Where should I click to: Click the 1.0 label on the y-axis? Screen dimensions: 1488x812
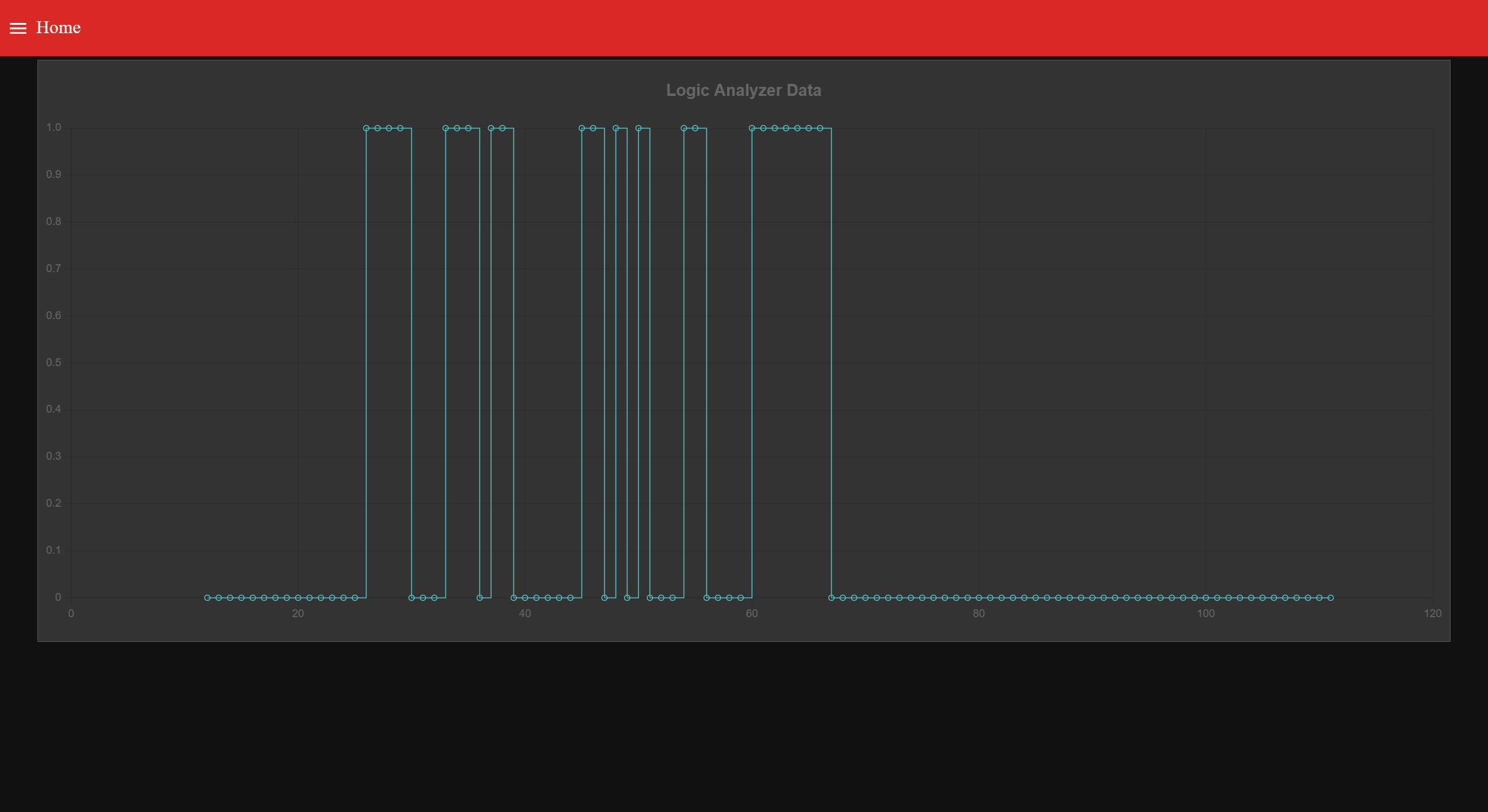54,127
